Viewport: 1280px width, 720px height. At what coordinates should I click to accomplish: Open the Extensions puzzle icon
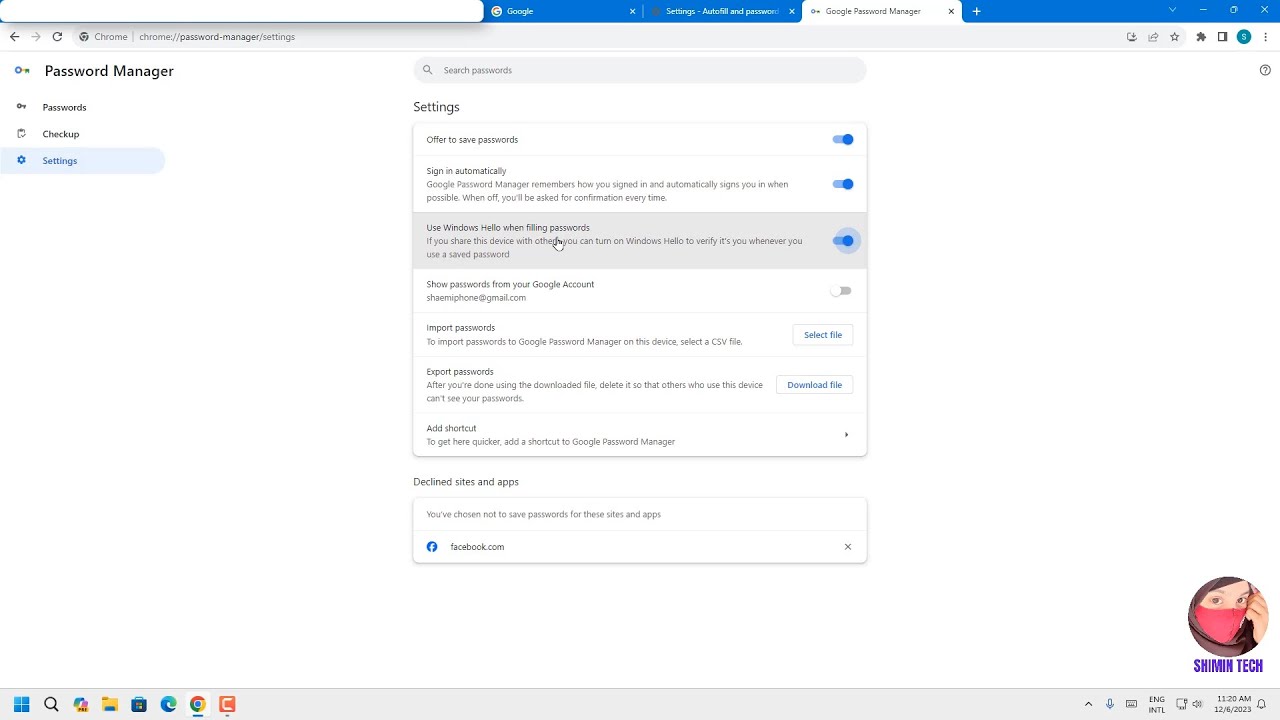click(x=1201, y=37)
